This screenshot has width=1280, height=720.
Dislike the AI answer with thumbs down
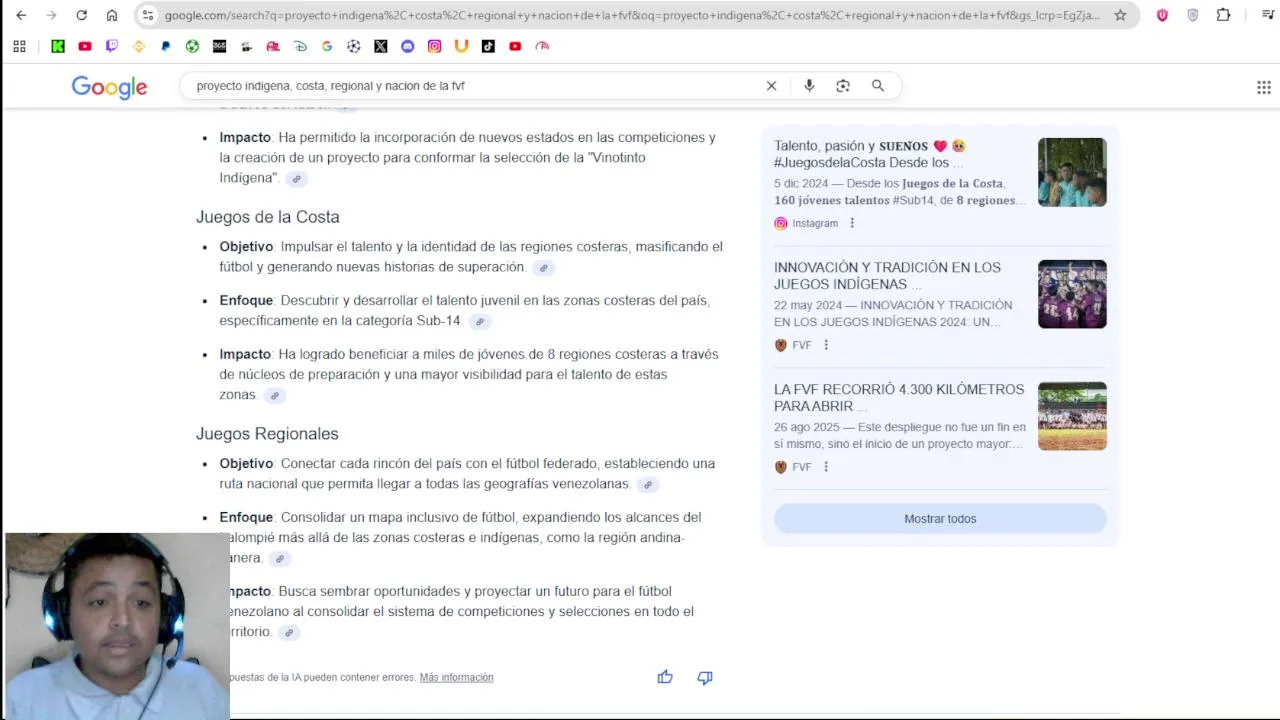(705, 677)
